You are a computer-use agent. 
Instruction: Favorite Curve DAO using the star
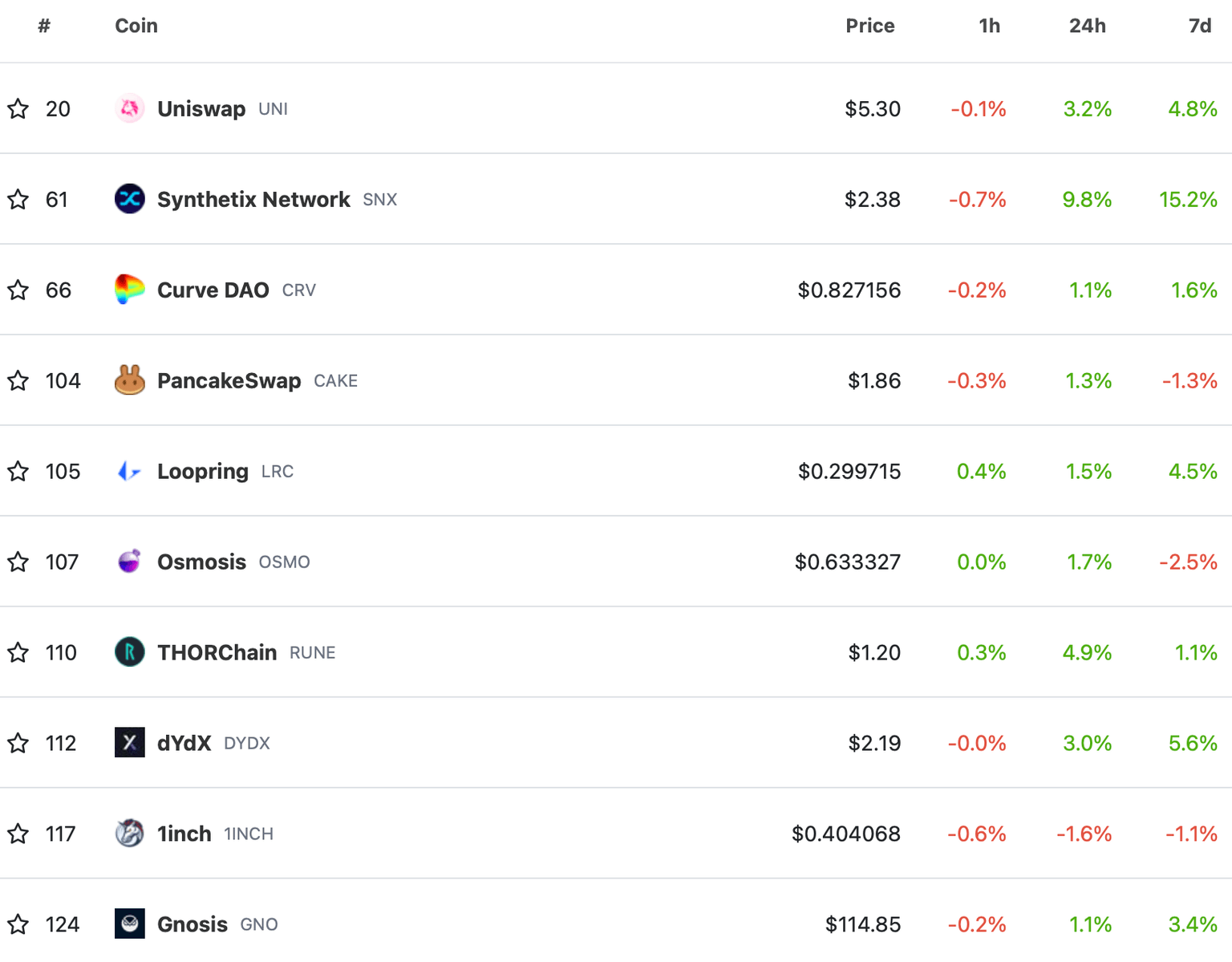(18, 290)
